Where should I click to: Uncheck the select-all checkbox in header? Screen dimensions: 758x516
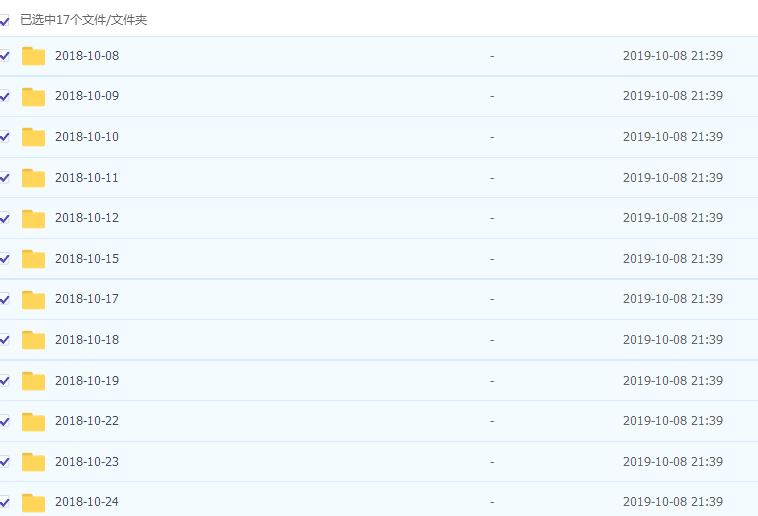point(5,20)
